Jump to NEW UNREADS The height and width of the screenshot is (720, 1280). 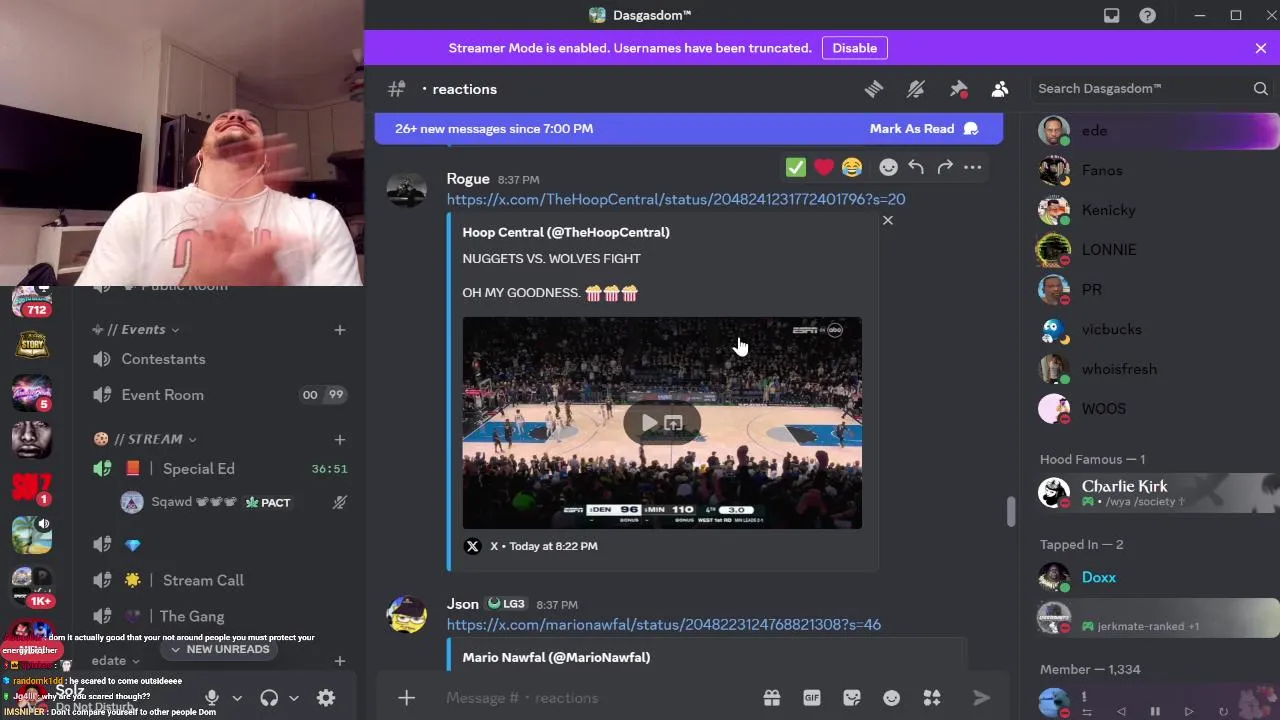point(220,649)
